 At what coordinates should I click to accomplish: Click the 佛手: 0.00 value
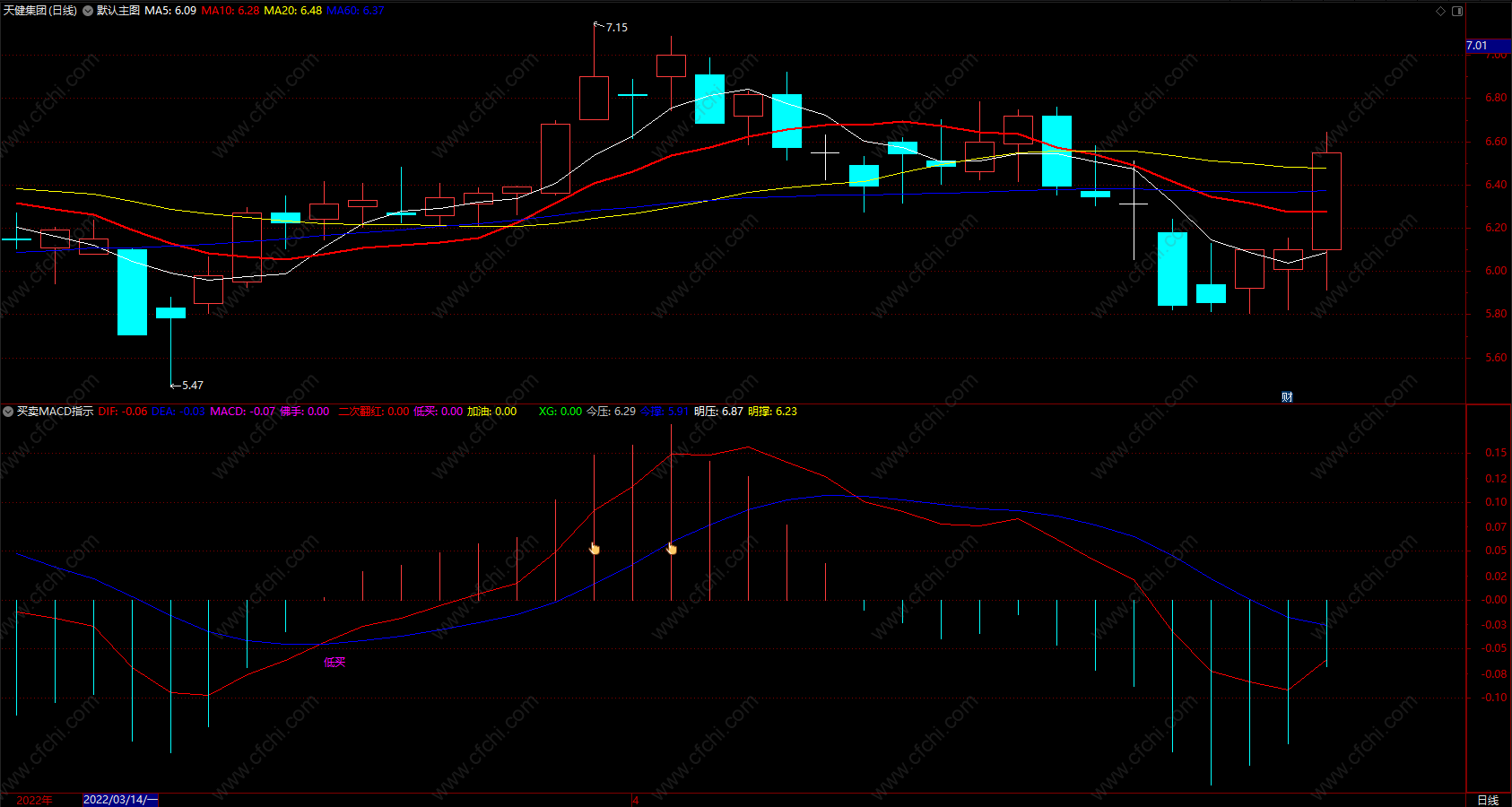pyautogui.click(x=305, y=412)
